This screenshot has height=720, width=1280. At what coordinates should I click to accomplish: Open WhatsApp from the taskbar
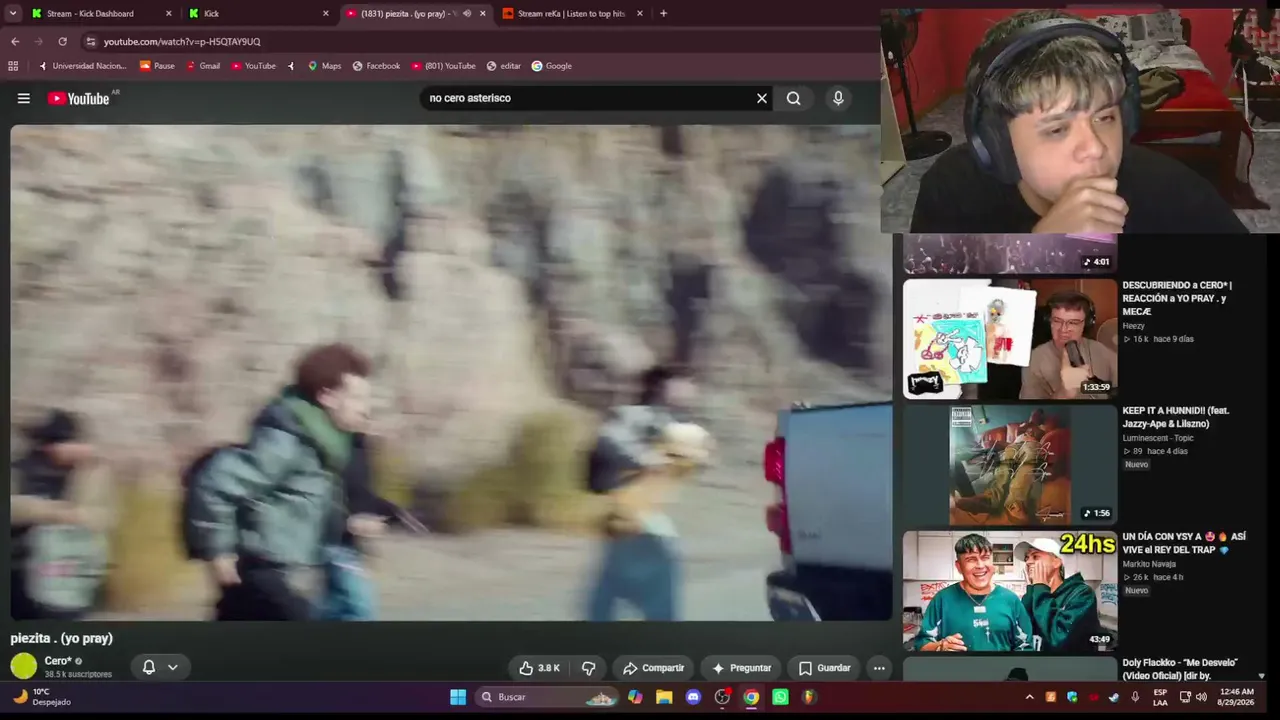tap(780, 697)
